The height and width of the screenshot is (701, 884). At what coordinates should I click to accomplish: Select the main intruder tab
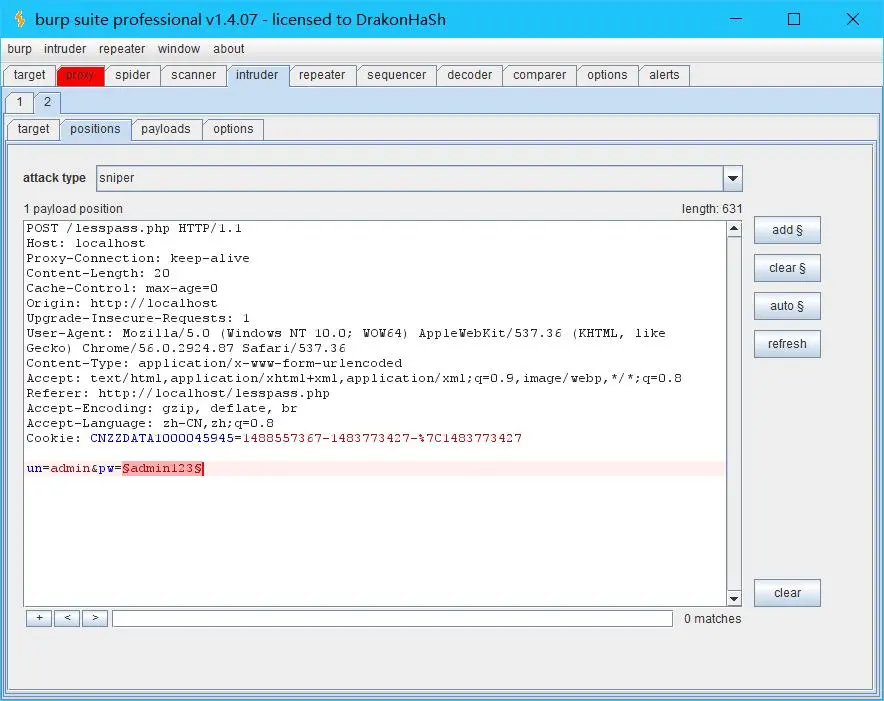tap(257, 75)
